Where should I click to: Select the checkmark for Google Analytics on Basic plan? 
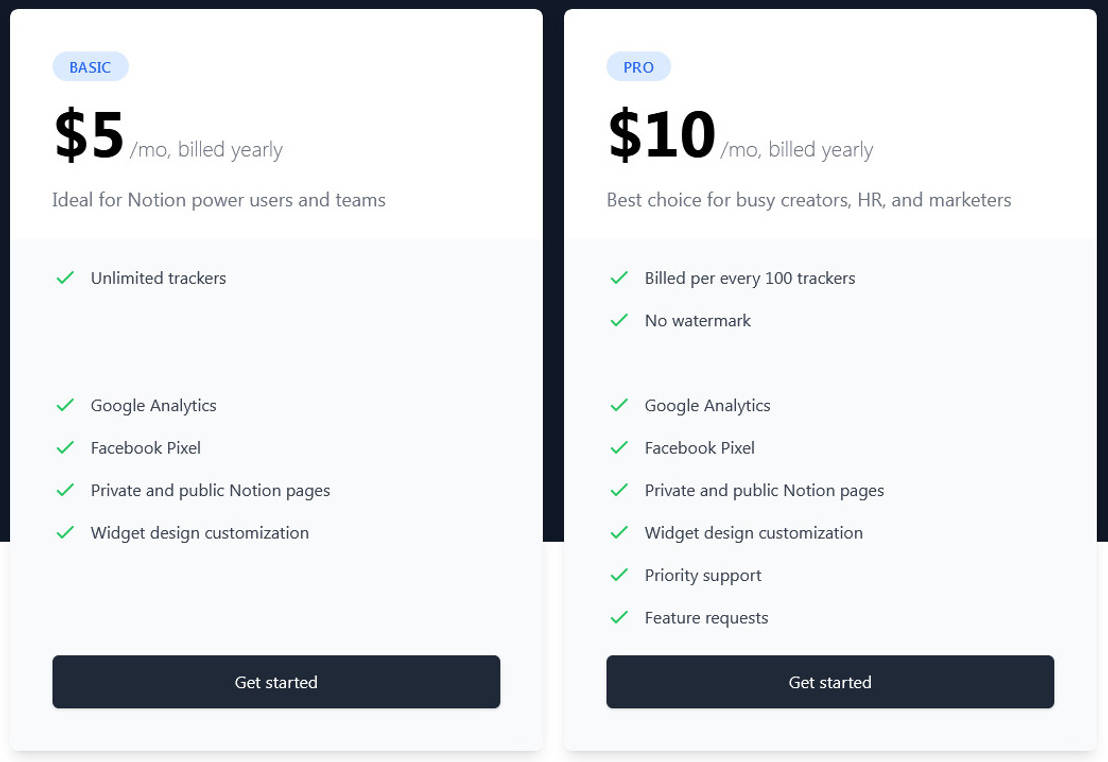[x=65, y=405]
